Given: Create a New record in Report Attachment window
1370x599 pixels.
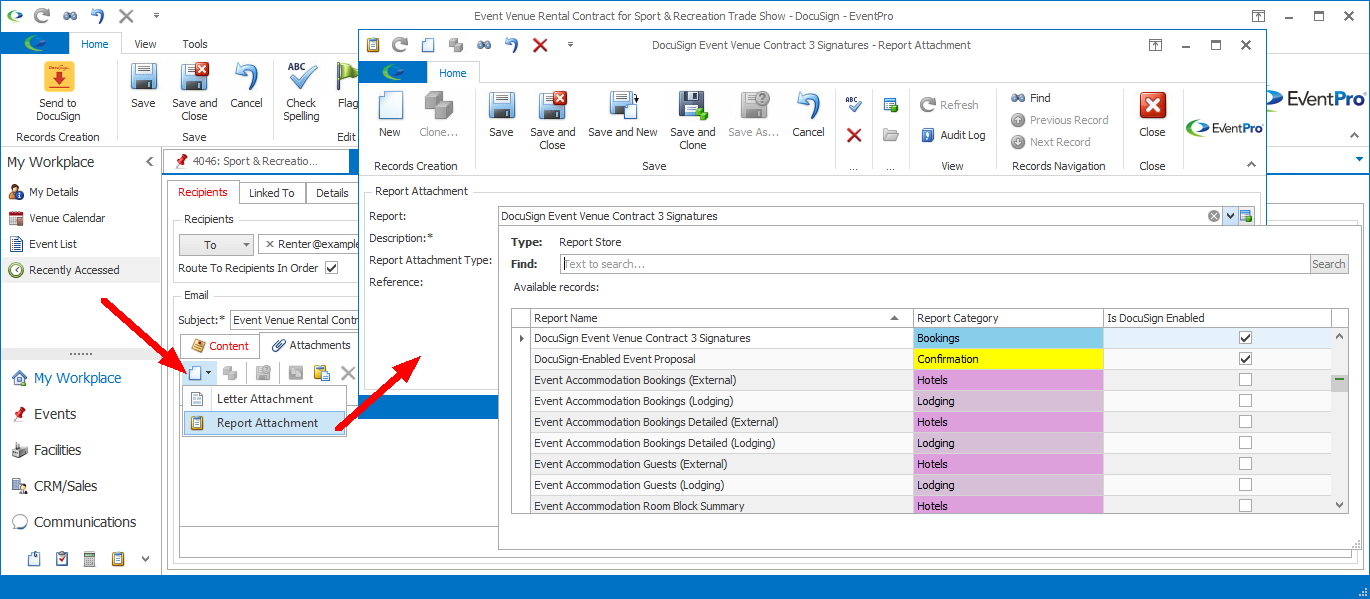Looking at the screenshot, I should (x=390, y=115).
